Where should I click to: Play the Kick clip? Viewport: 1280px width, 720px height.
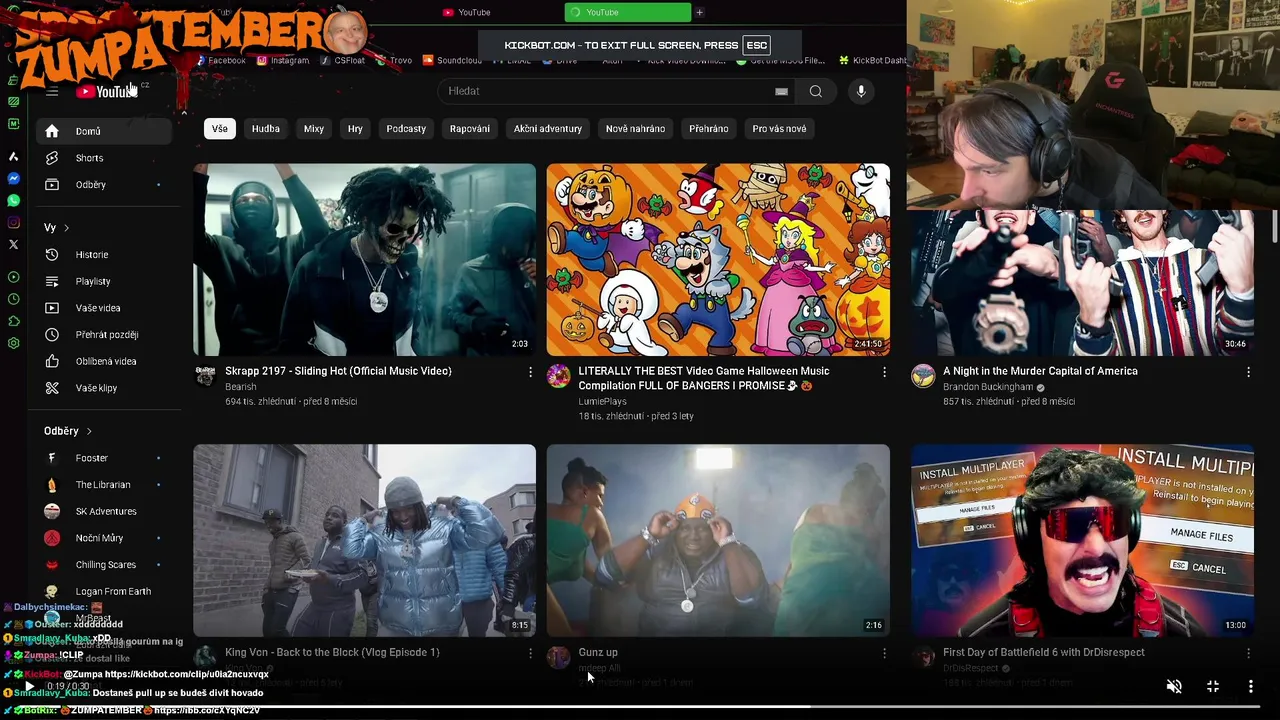(29, 687)
